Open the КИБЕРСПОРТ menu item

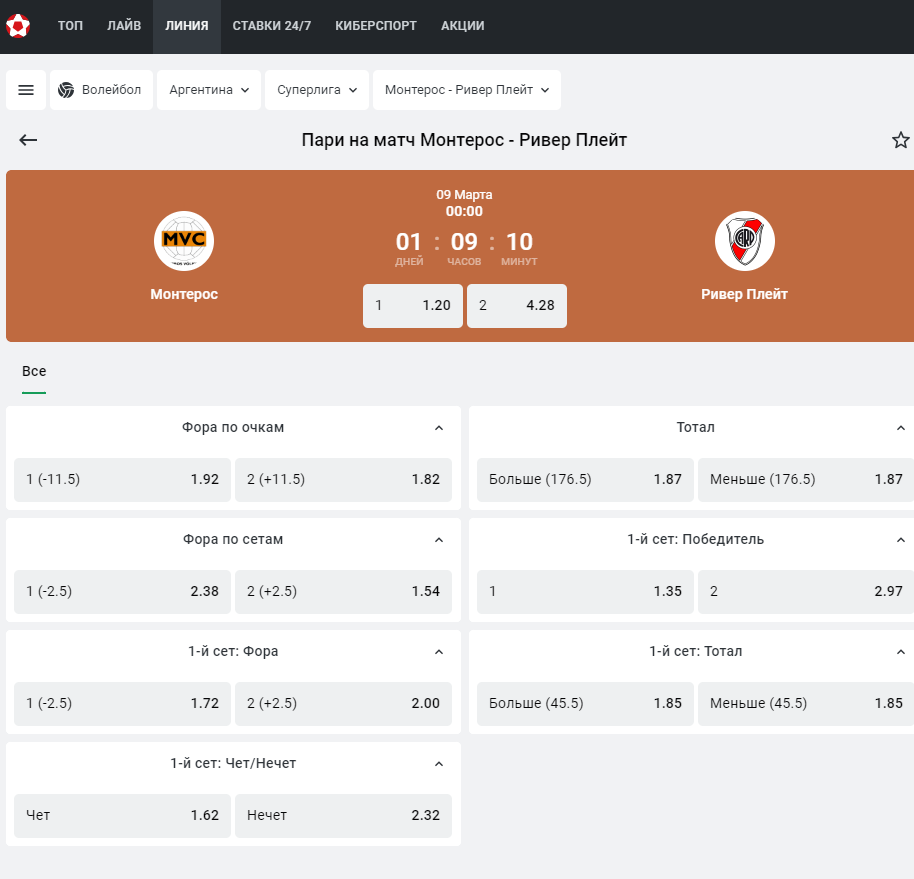click(x=376, y=26)
